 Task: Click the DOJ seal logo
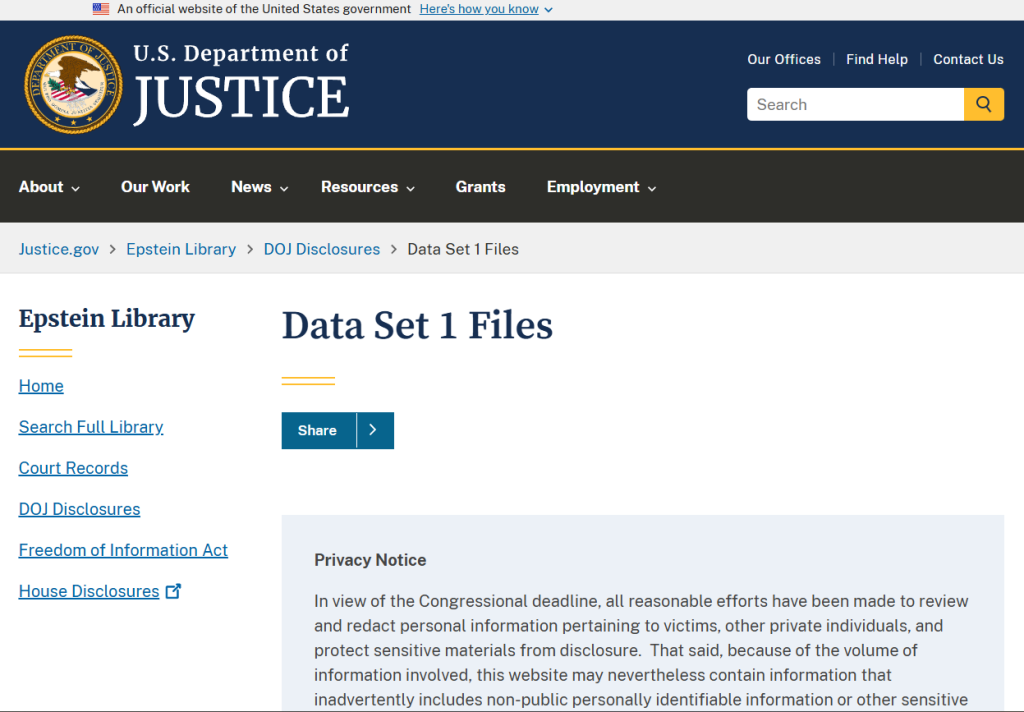[x=72, y=84]
